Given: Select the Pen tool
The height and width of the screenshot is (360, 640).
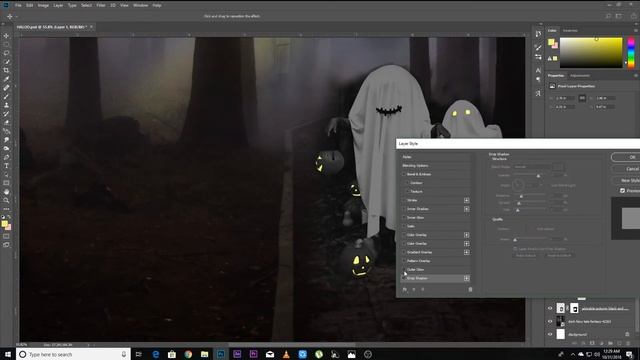Looking at the screenshot, I should [6, 157].
